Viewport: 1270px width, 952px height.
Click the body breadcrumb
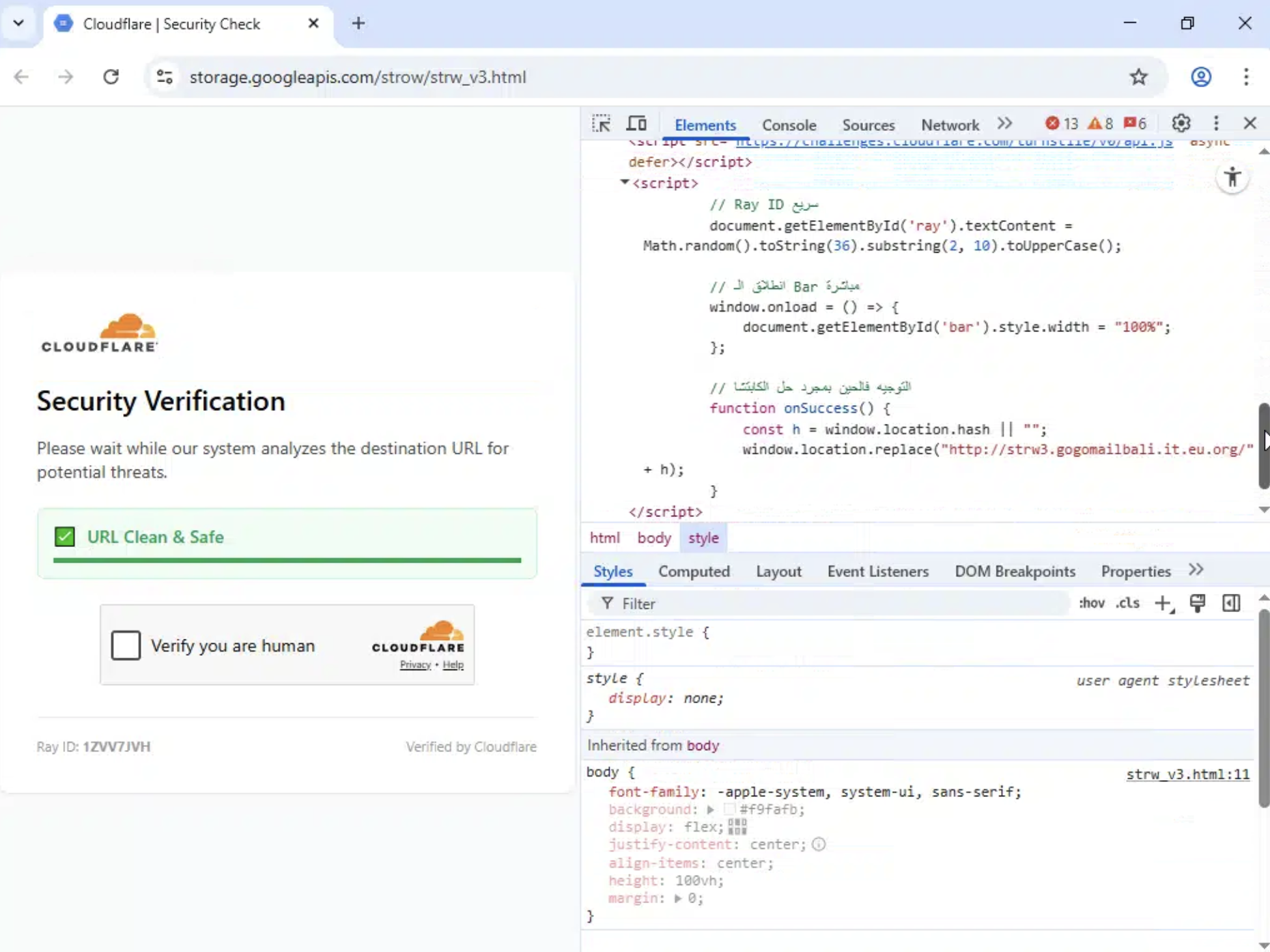tap(654, 538)
